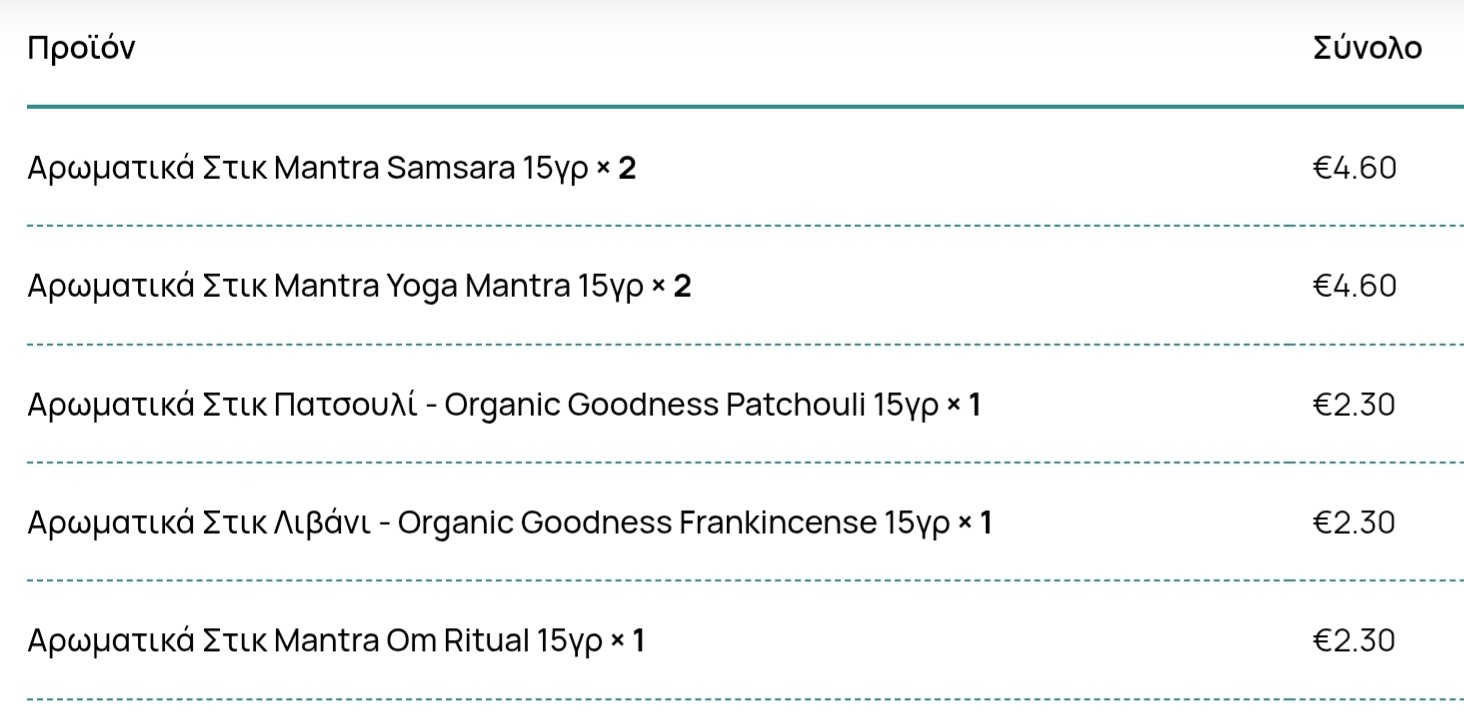This screenshot has height=712, width=1464.
Task: Select the €4.60 total for Mantra Samsara
Action: pyautogui.click(x=1354, y=168)
